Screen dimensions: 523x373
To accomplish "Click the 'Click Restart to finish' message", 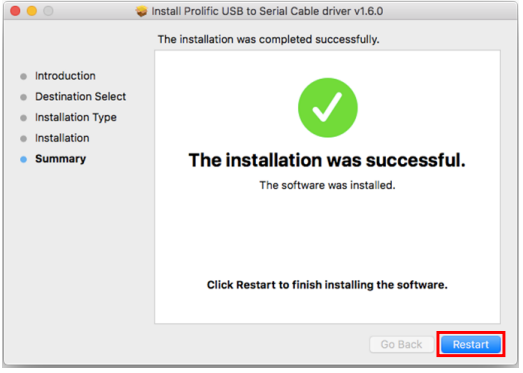I will tap(327, 285).
